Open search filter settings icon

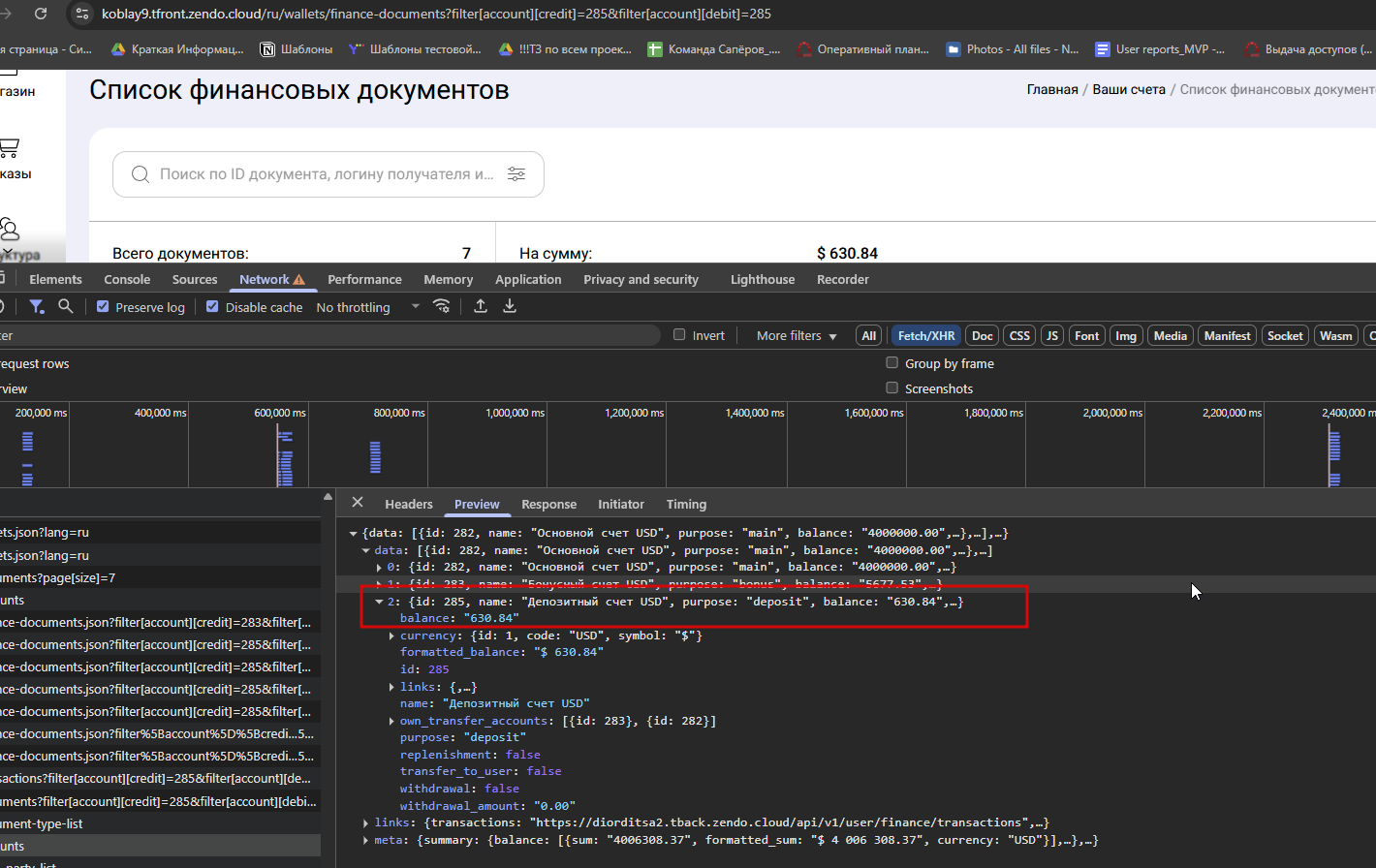[x=516, y=174]
